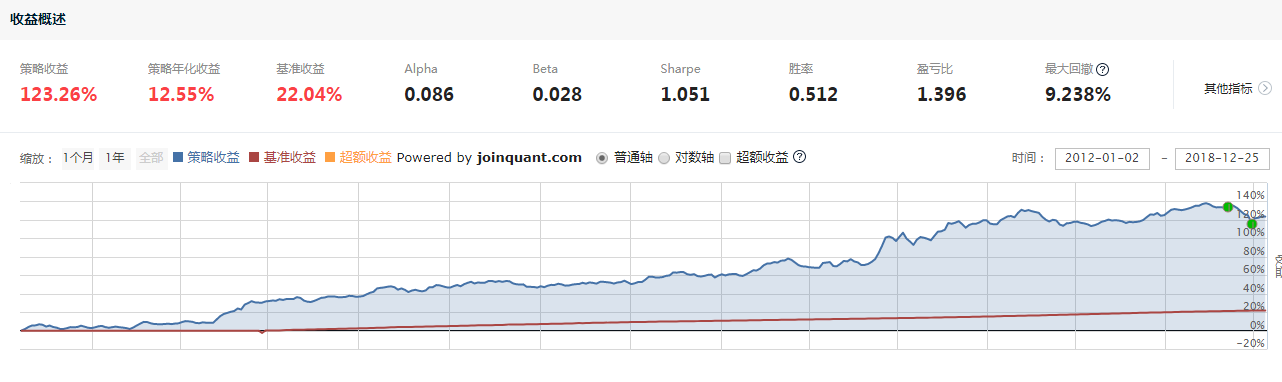The image size is (1282, 382).
Task: Click the upper green marker on the chart
Action: coord(1228,207)
